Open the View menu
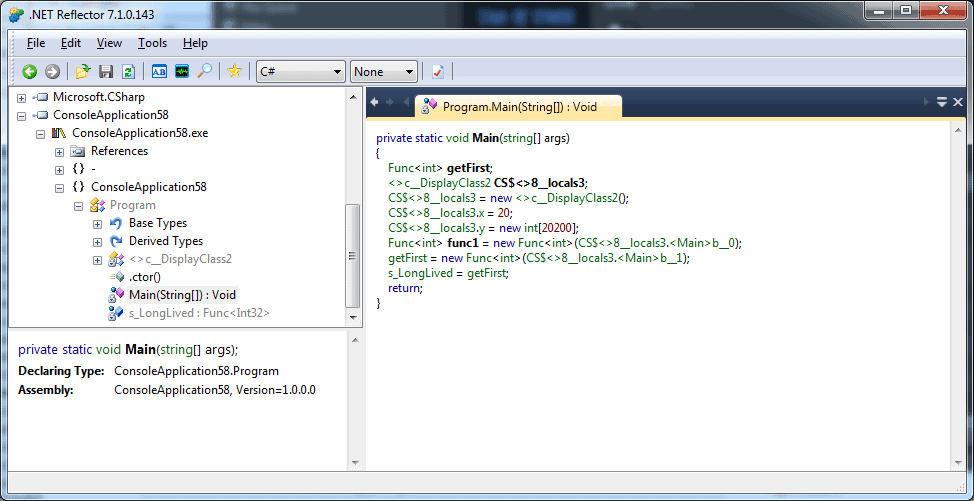Image resolution: width=974 pixels, height=501 pixels. point(109,43)
